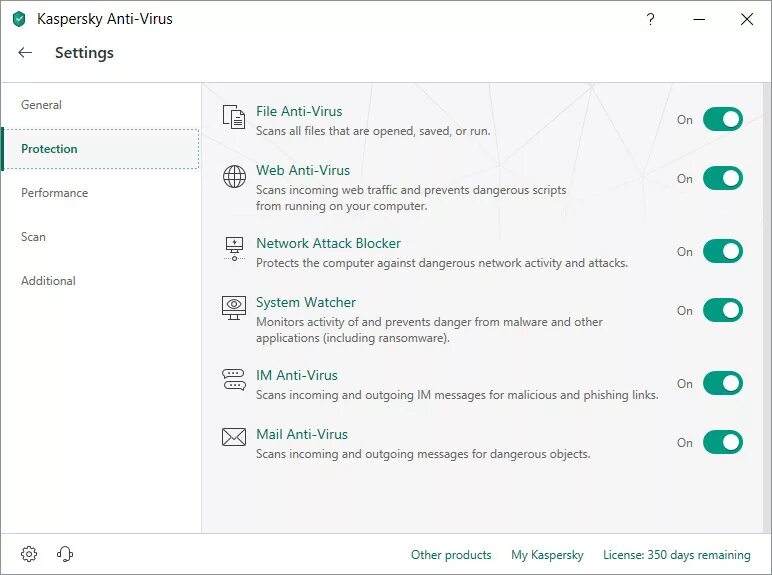Toggle System Watcher off
The image size is (772, 575).
click(x=723, y=310)
